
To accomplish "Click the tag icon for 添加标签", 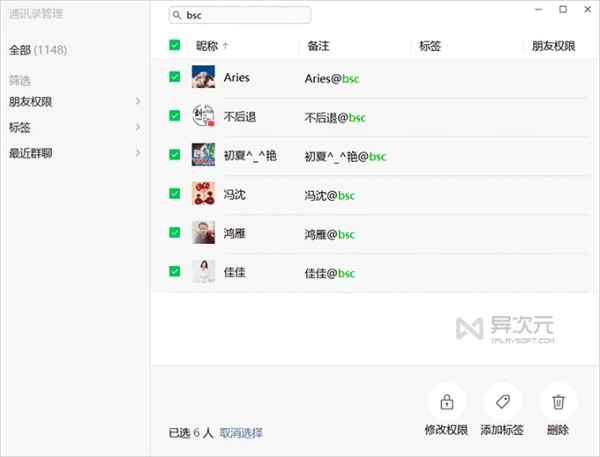I will 502,402.
